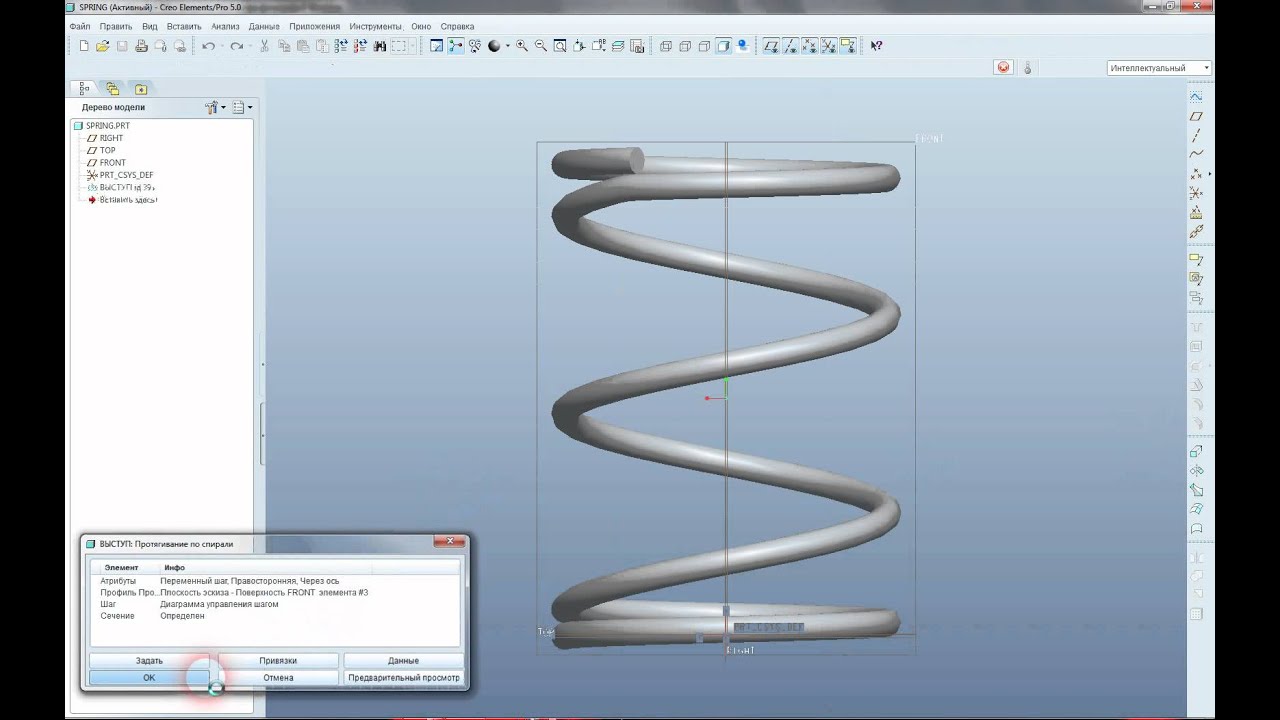The image size is (1280, 720).
Task: Select the Datum Axis tool
Action: pos(1195,135)
